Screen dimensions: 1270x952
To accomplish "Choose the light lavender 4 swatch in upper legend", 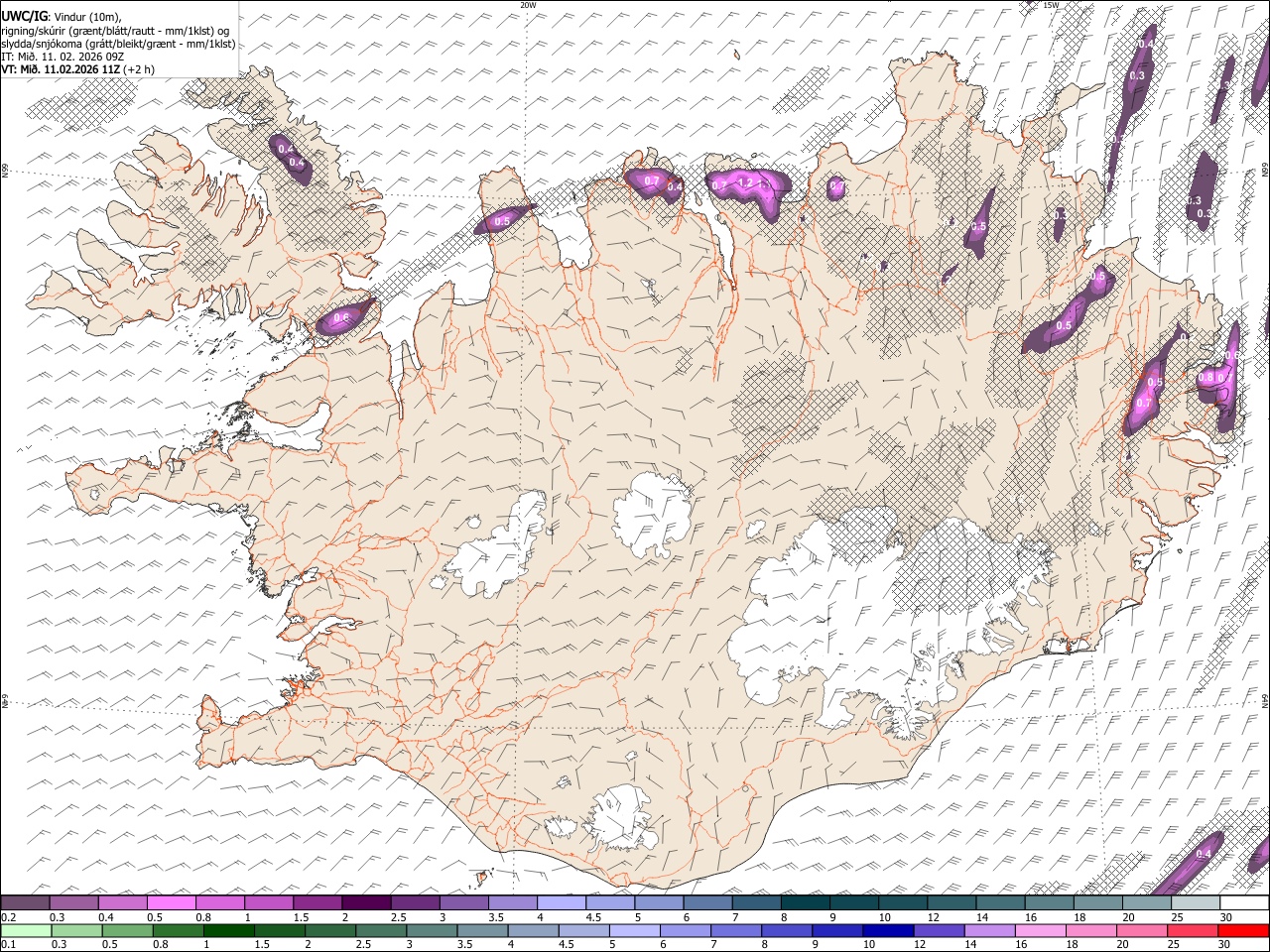I will pos(560,902).
